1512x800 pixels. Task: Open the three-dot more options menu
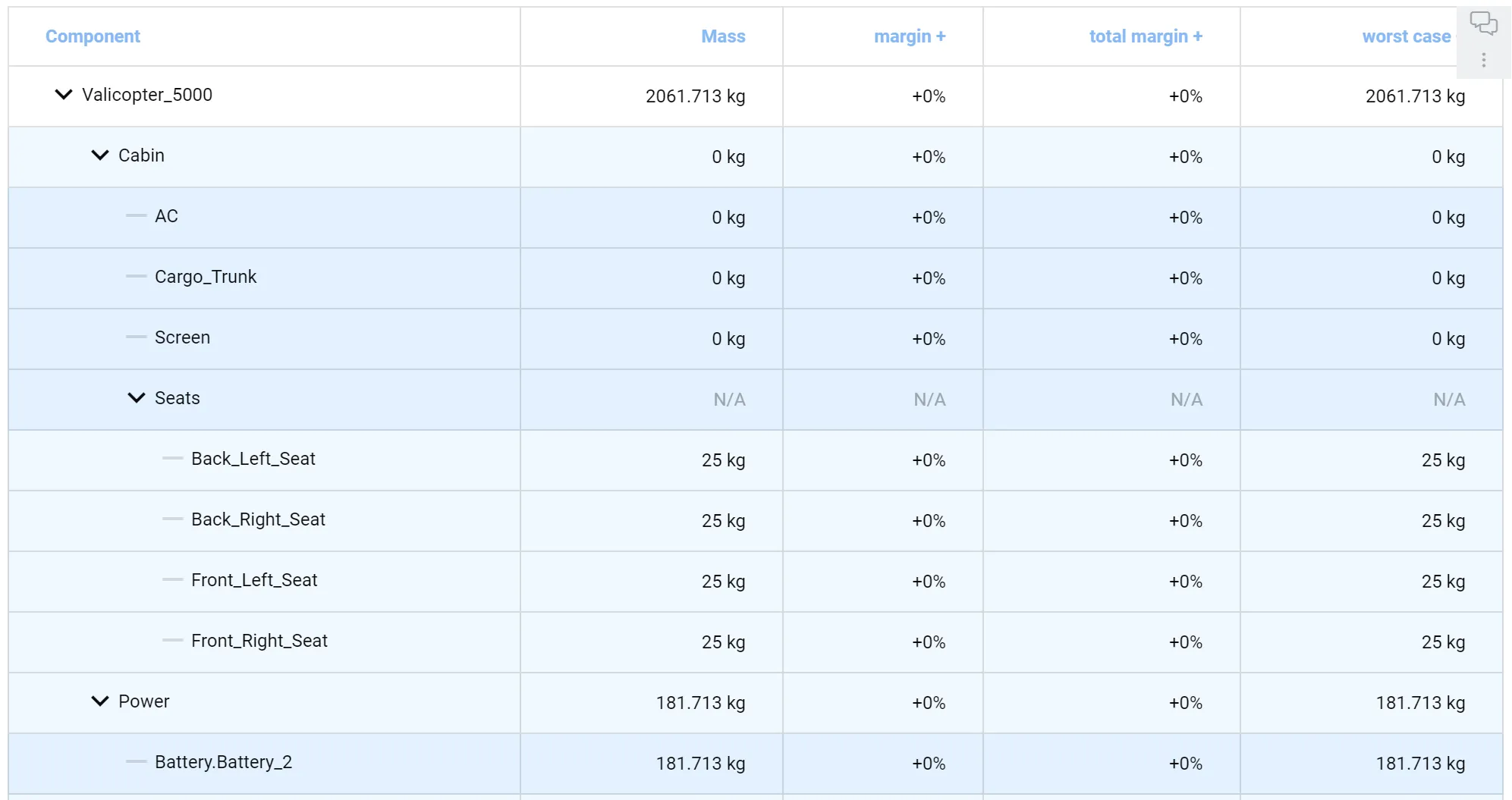point(1483,60)
